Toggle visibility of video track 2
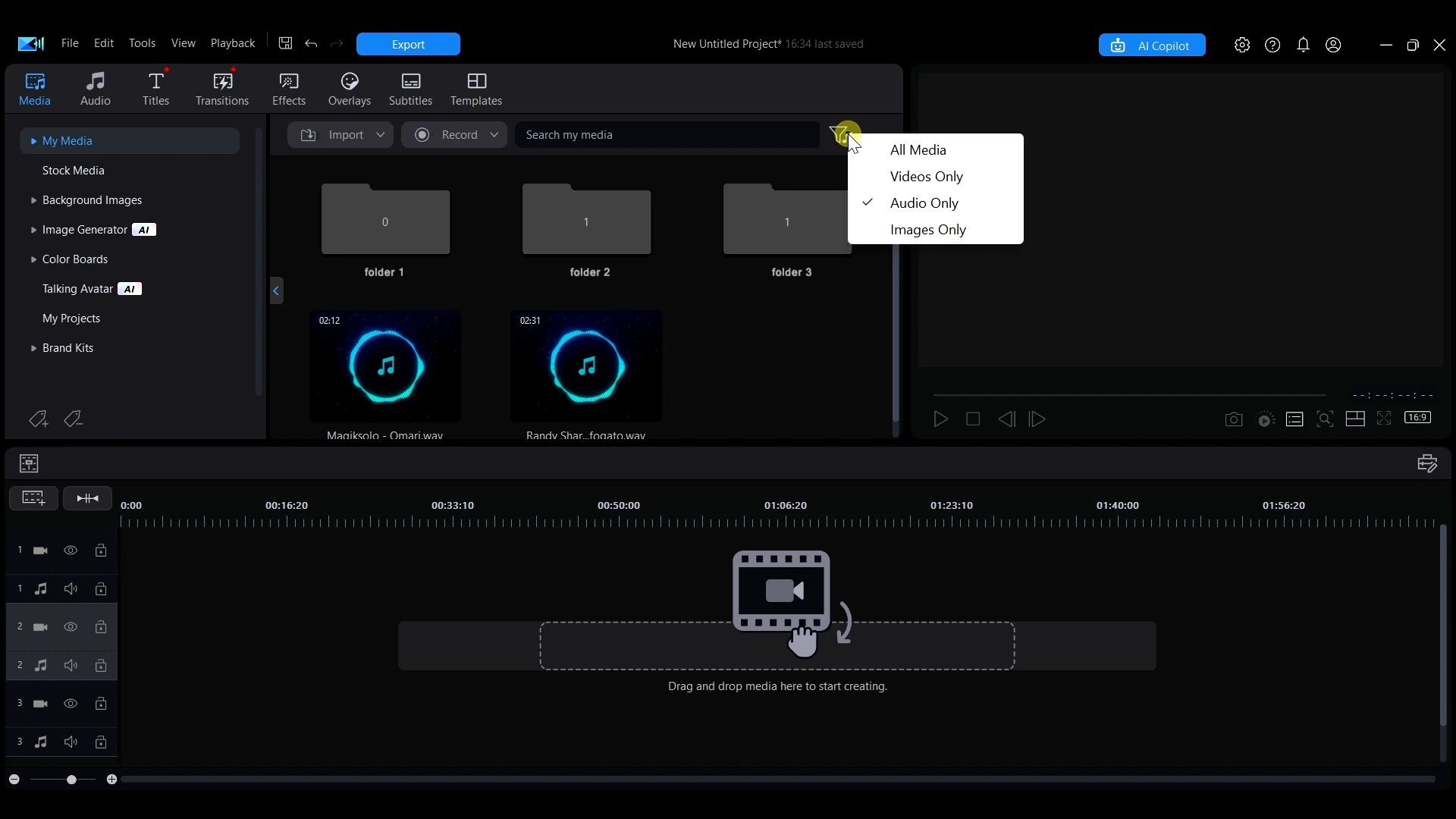 click(x=71, y=627)
